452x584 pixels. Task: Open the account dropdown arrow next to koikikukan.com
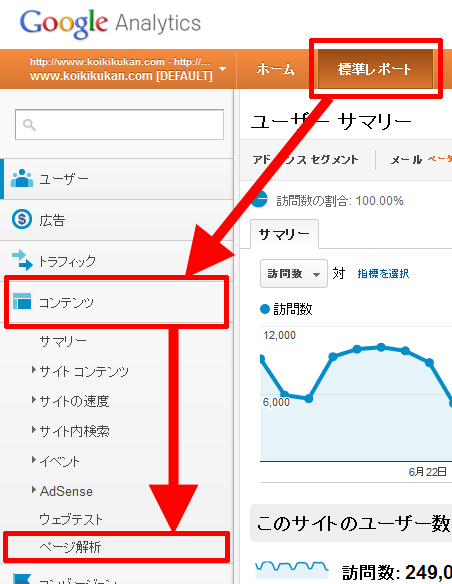[x=223, y=69]
